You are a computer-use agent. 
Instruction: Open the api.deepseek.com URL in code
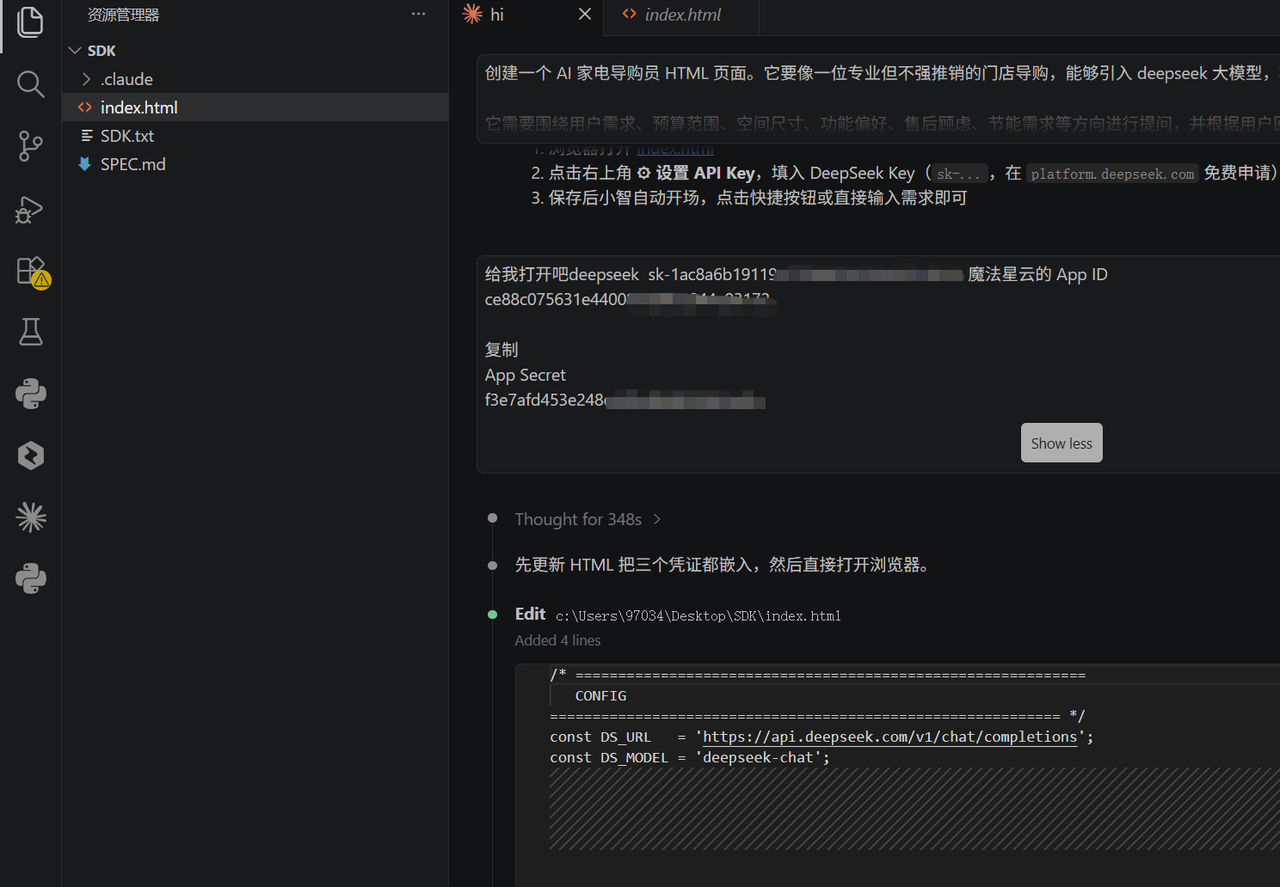(x=890, y=737)
